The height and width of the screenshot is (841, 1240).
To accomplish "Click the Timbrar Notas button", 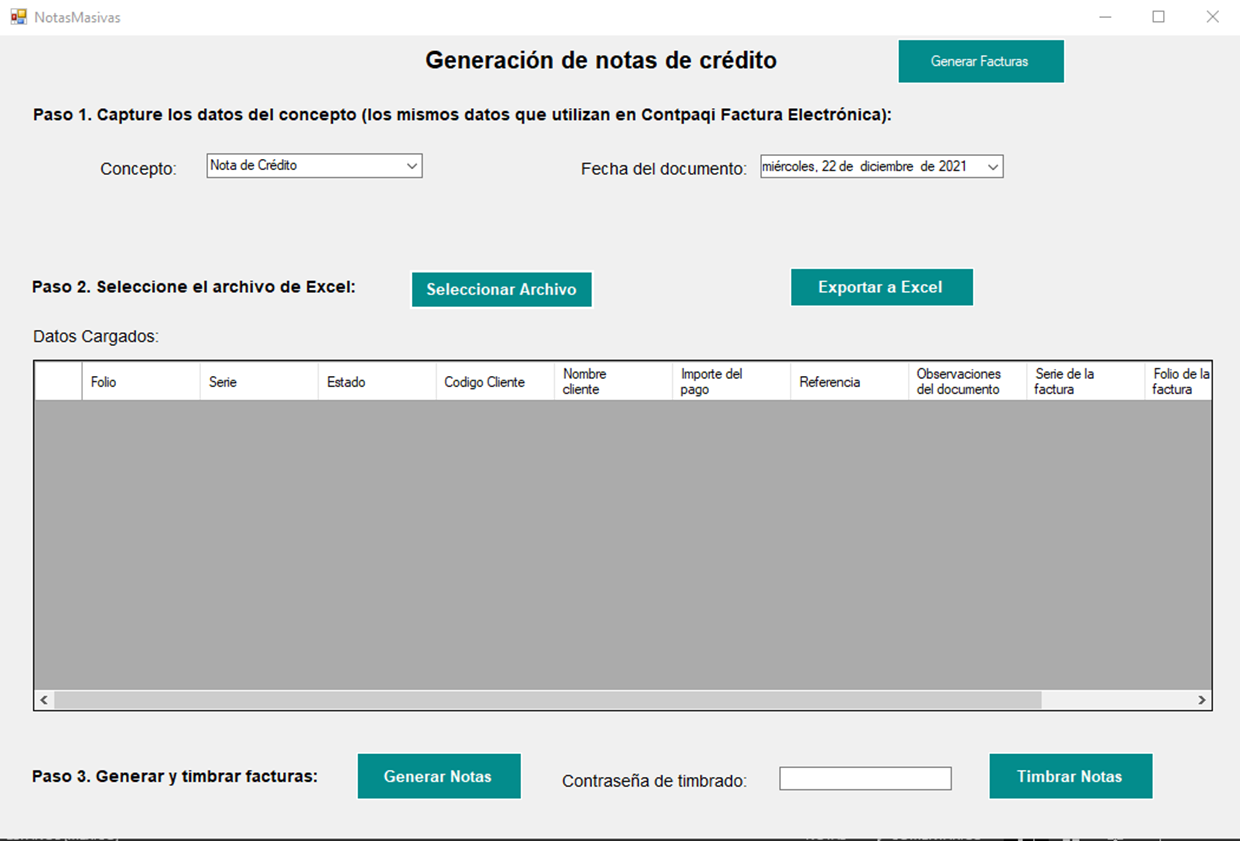I will 1069,776.
